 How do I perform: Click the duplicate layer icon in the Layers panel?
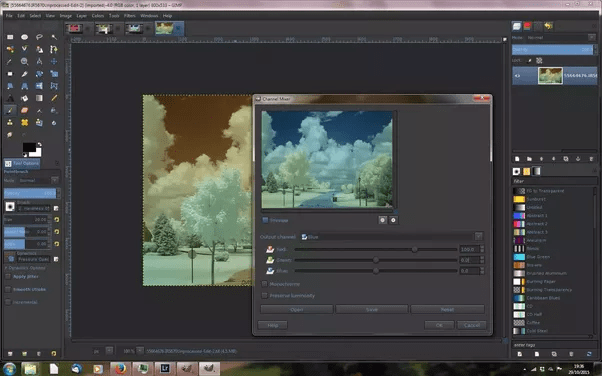[566, 159]
